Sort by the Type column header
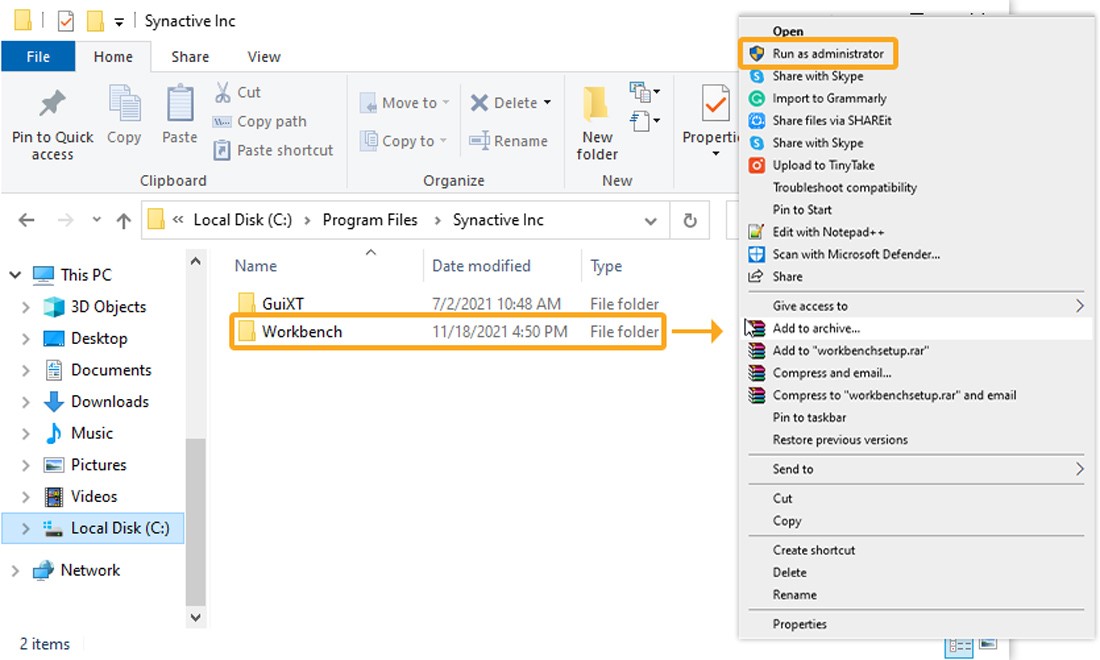 point(606,266)
